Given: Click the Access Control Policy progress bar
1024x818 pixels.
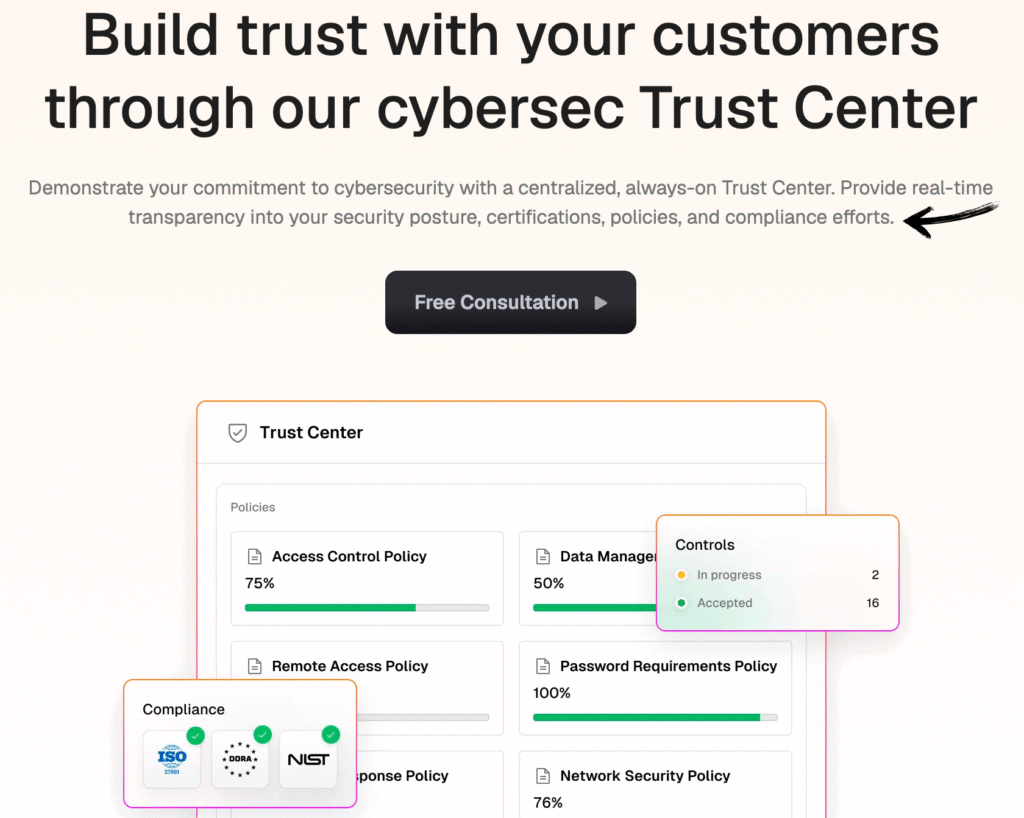Looking at the screenshot, I should point(367,607).
